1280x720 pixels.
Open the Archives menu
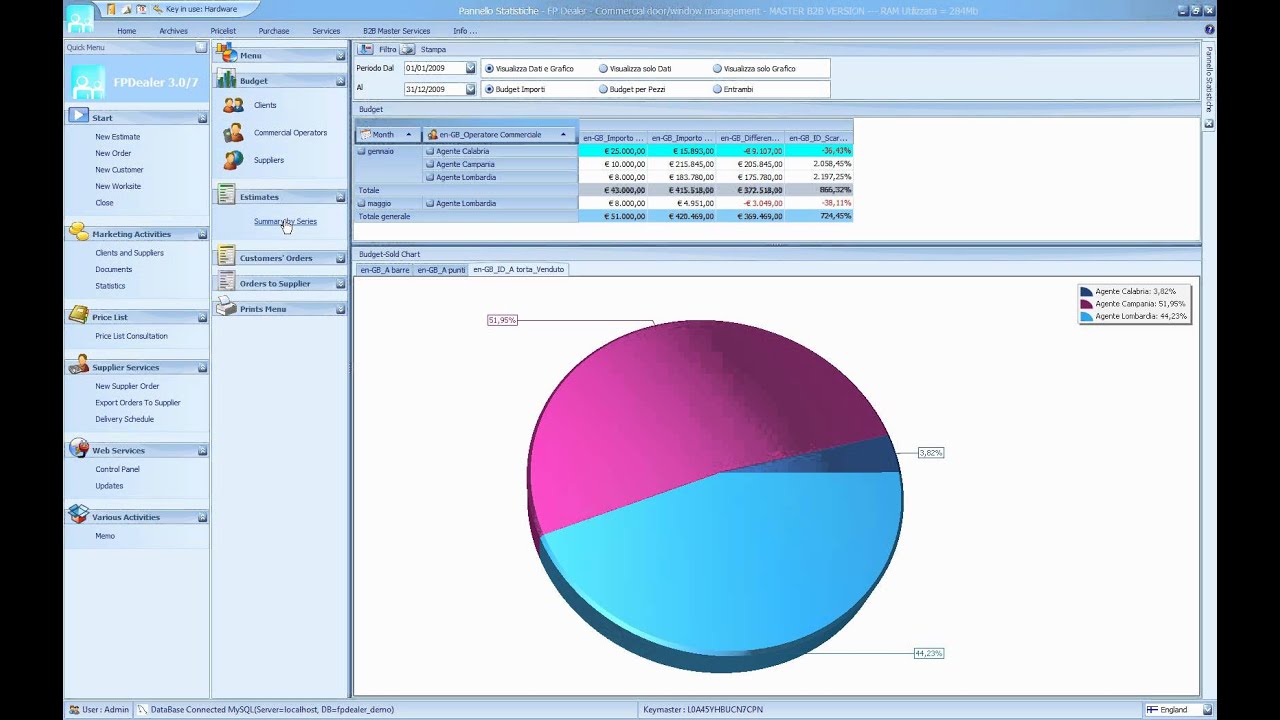pyautogui.click(x=173, y=31)
